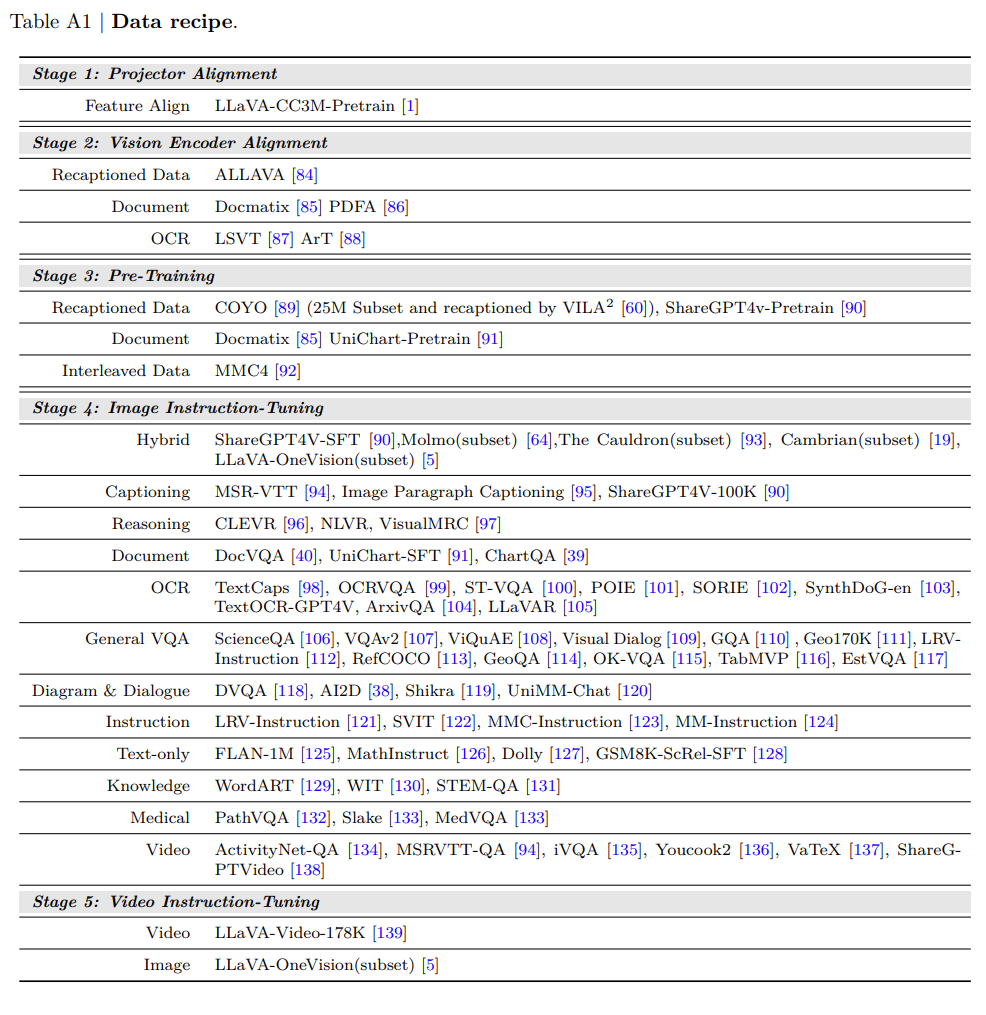Follow citation [136] after Youcook2
The height and width of the screenshot is (1015, 986).
757,850
